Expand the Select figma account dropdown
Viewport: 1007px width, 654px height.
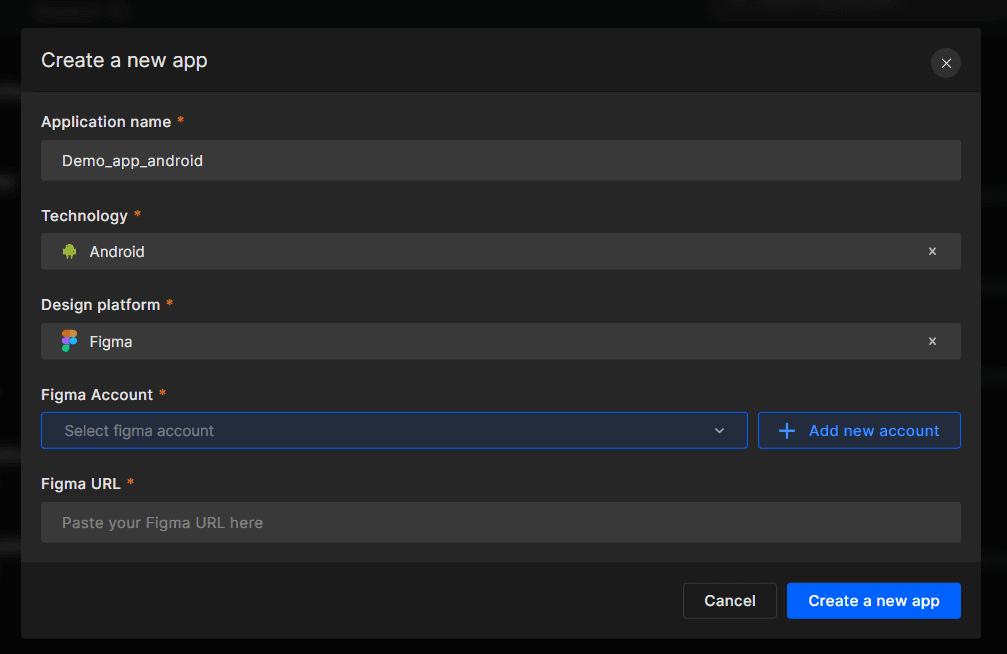[394, 430]
